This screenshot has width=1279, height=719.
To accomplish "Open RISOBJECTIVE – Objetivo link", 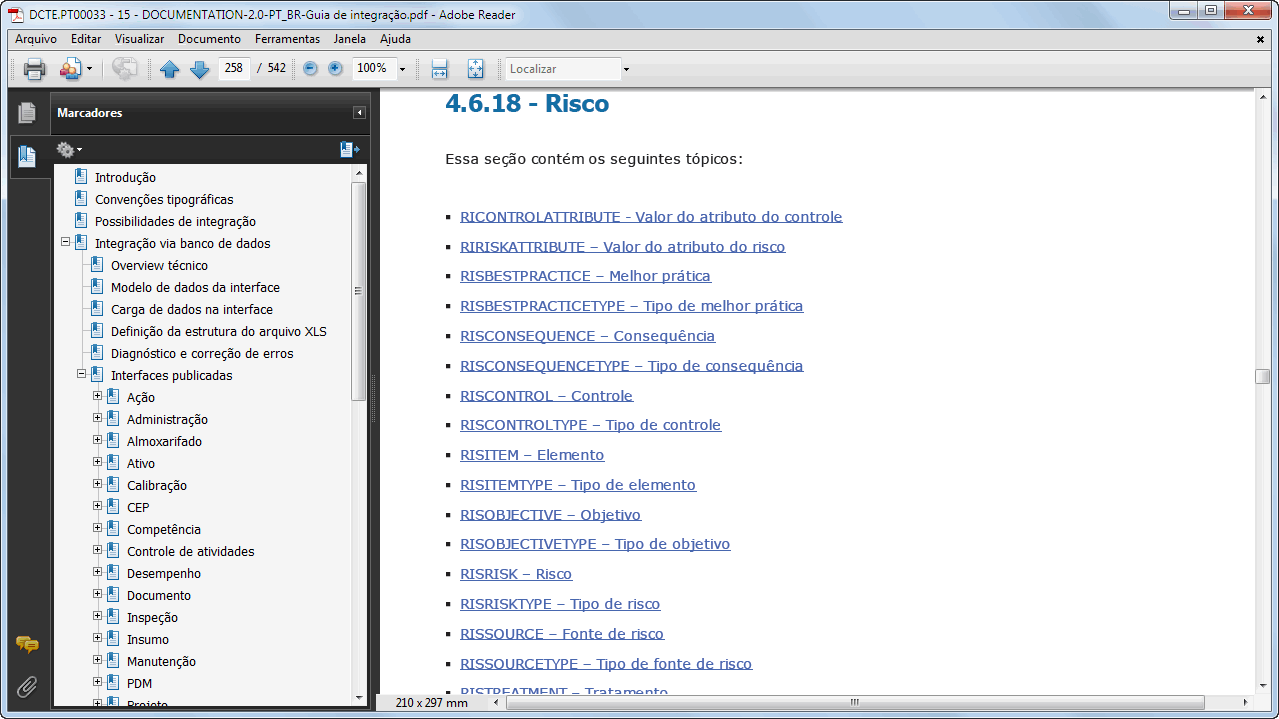I will [550, 515].
